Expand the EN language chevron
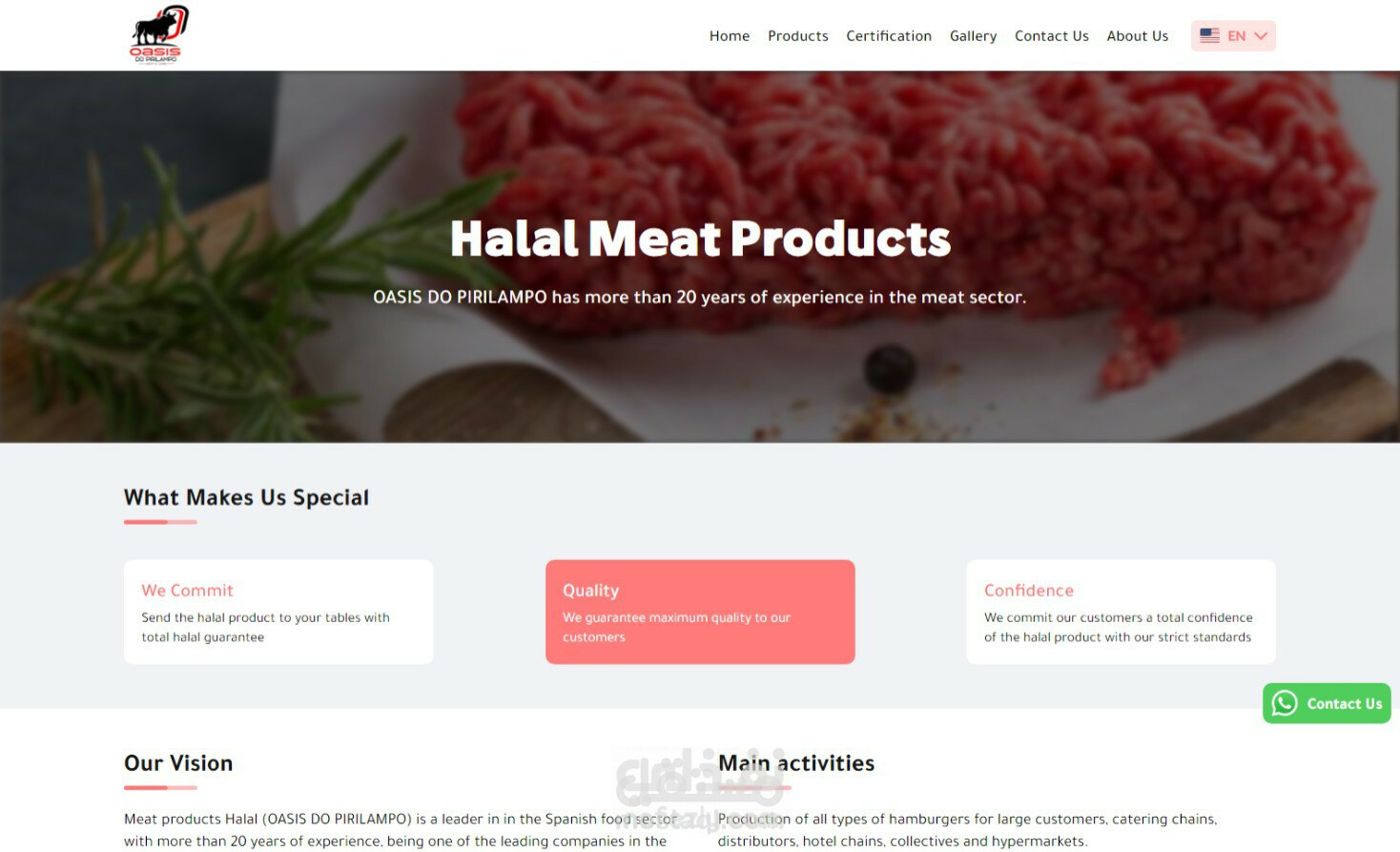Image resolution: width=1400 pixels, height=852 pixels. 1261,36
